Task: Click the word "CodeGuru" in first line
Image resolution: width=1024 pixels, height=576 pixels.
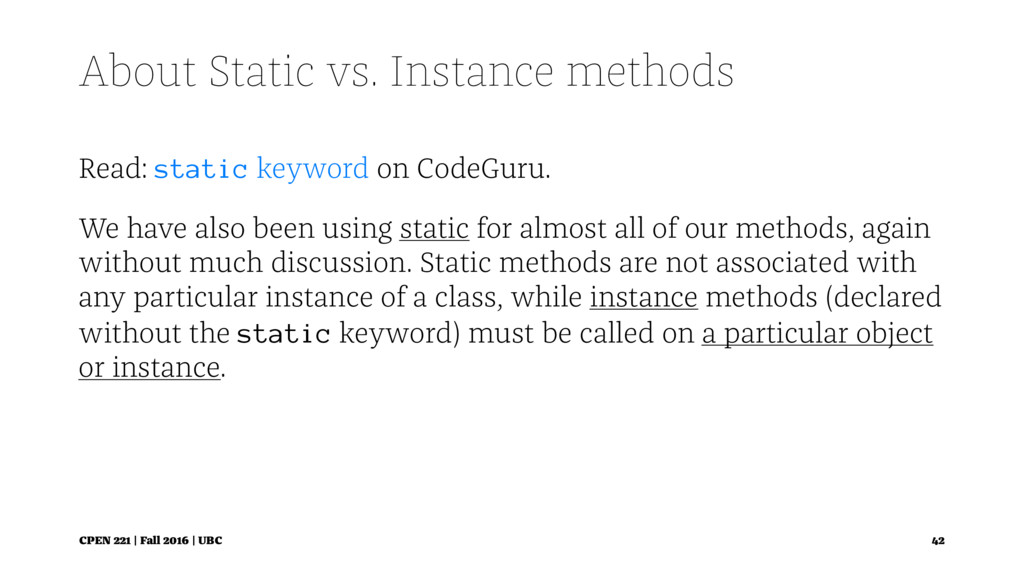Action: tap(481, 168)
